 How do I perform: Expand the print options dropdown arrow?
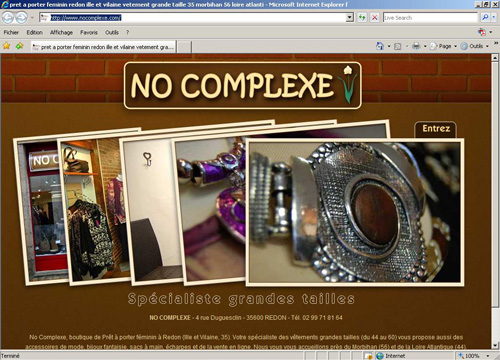(x=425, y=46)
